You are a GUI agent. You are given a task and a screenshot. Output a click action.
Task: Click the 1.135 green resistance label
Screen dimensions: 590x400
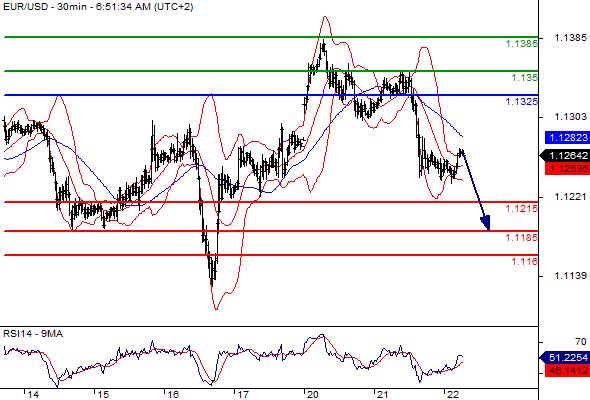click(525, 78)
